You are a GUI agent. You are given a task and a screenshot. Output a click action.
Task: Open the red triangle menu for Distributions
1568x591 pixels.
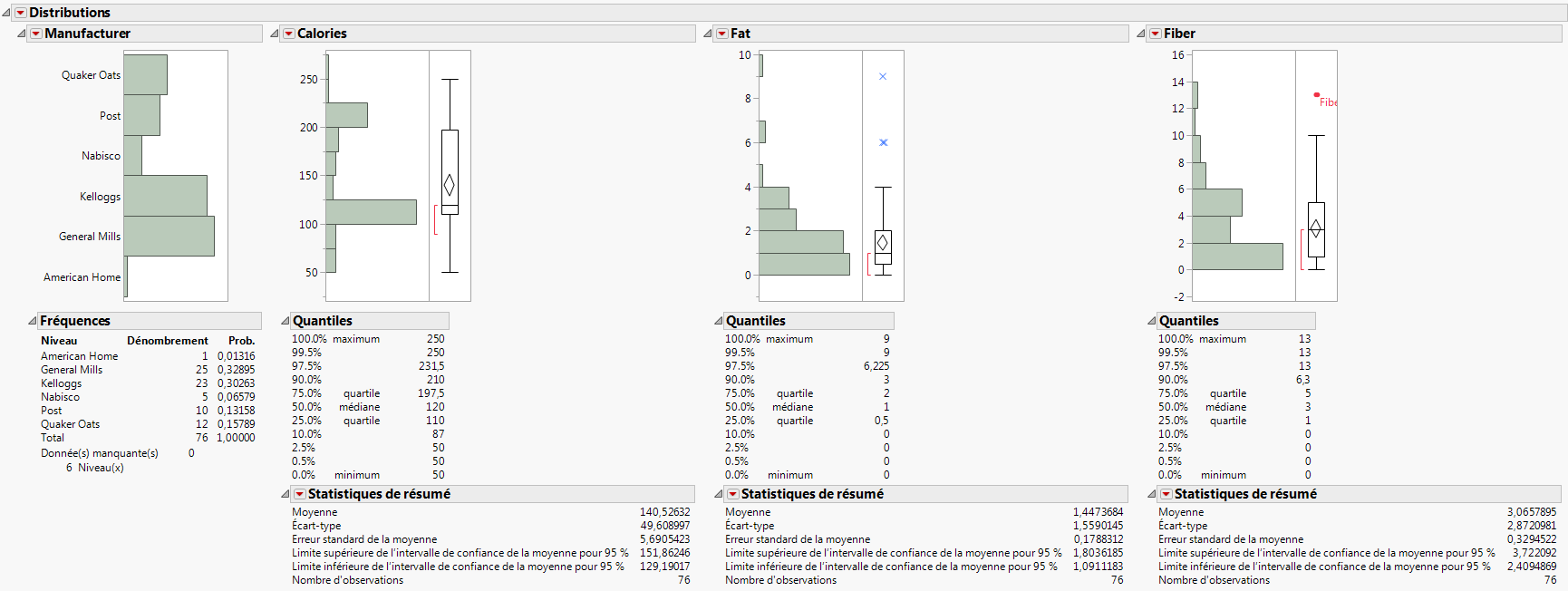pos(21,13)
